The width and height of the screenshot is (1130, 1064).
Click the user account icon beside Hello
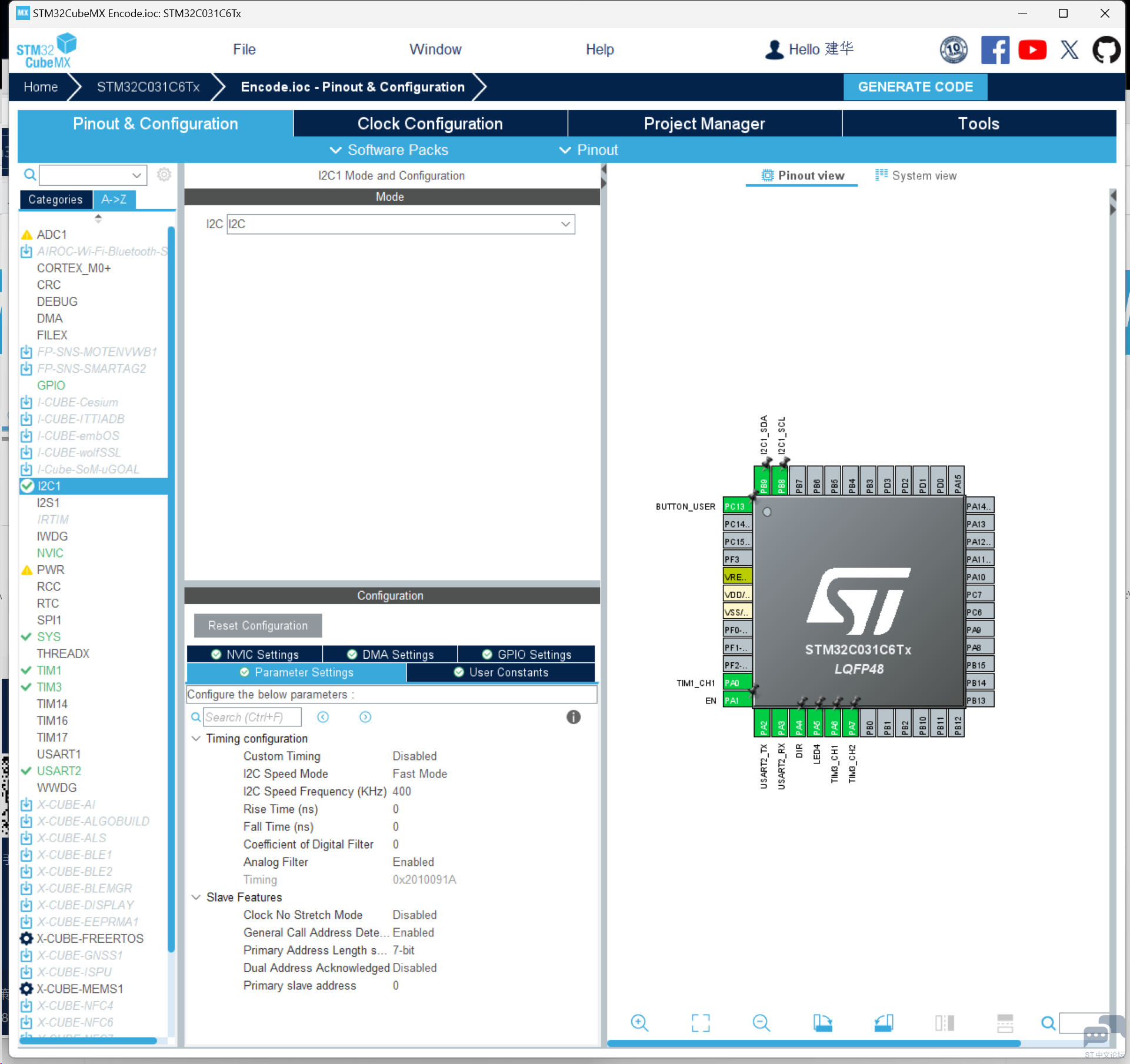[x=774, y=49]
